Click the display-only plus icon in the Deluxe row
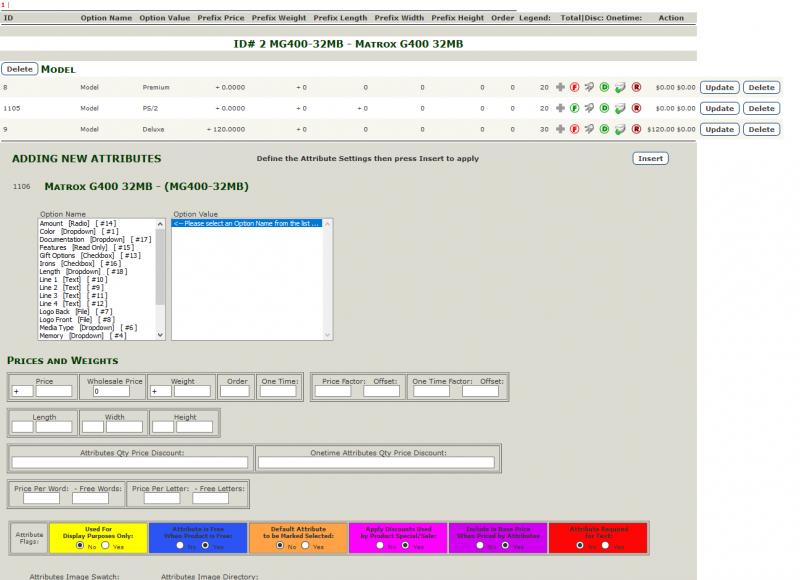This screenshot has height=580, width=800. (x=560, y=129)
